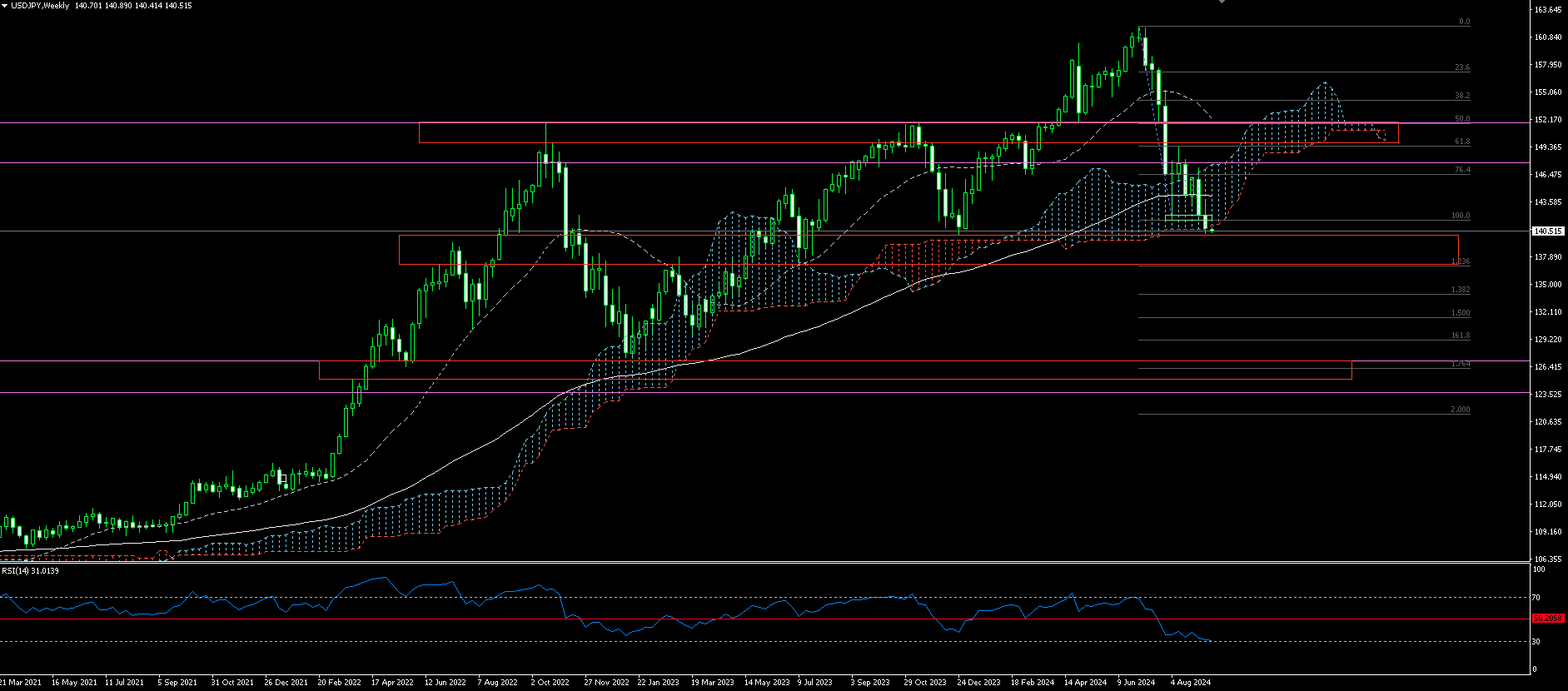Click Fibonacci extension label 161.8
Image resolution: width=1568 pixels, height=691 pixels.
click(x=1461, y=336)
